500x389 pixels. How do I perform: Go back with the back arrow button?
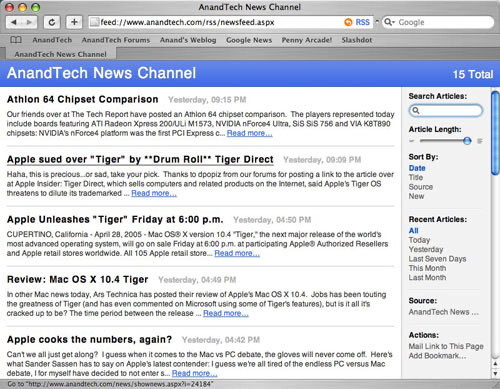pyautogui.click(x=14, y=22)
